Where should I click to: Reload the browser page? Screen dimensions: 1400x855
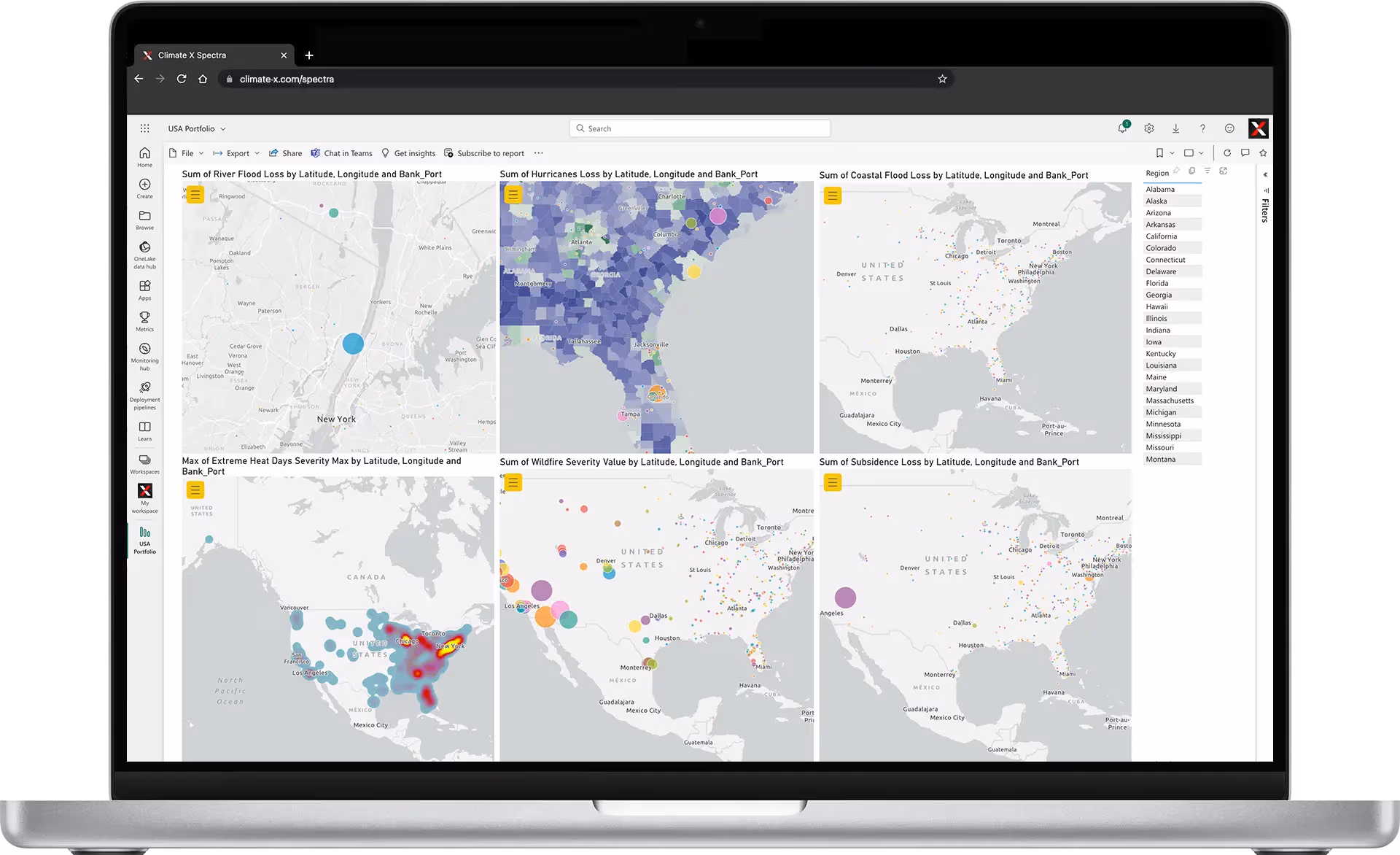[x=182, y=79]
